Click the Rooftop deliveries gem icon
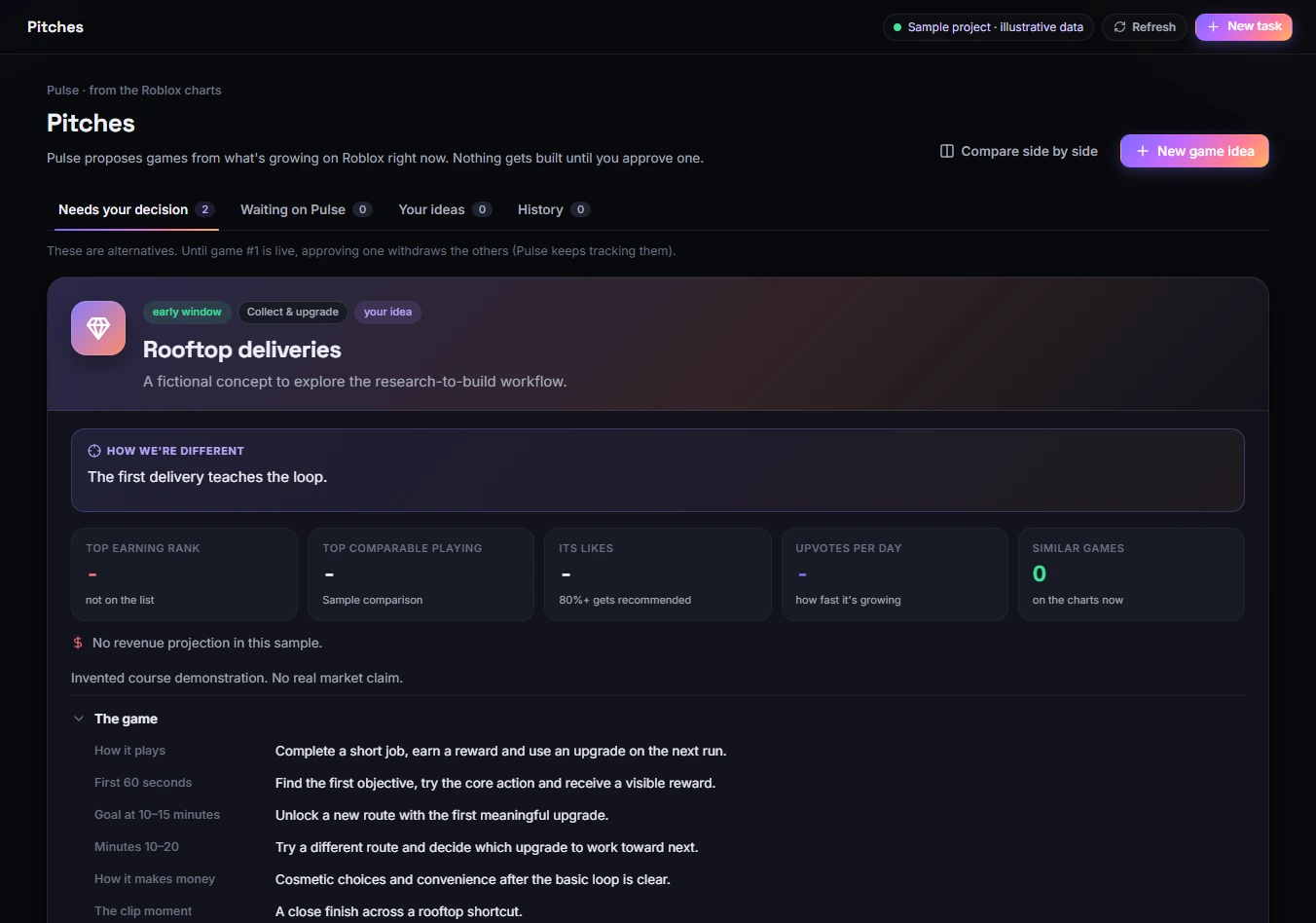Viewport: 1316px width, 923px height. [x=98, y=328]
